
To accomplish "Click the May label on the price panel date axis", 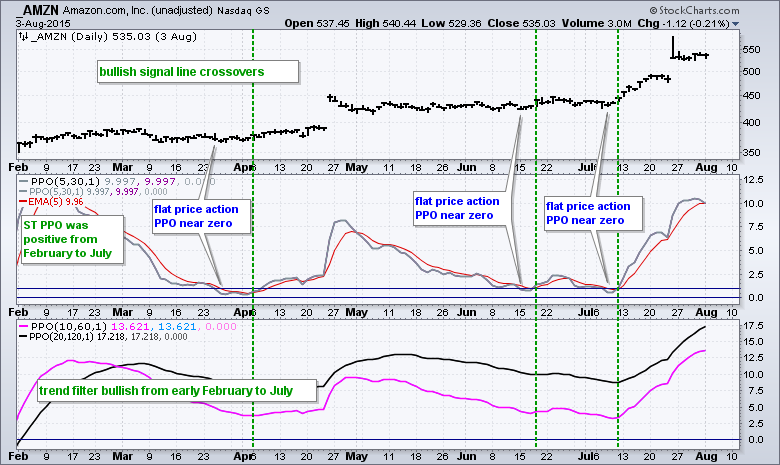I will pyautogui.click(x=356, y=168).
